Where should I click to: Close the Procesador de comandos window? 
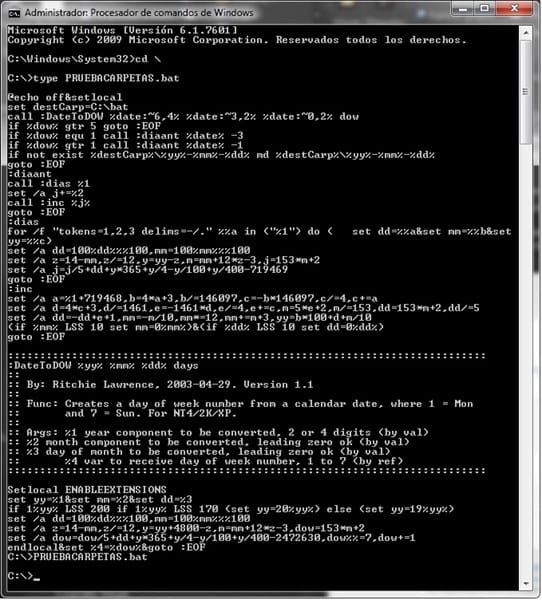click(x=514, y=8)
